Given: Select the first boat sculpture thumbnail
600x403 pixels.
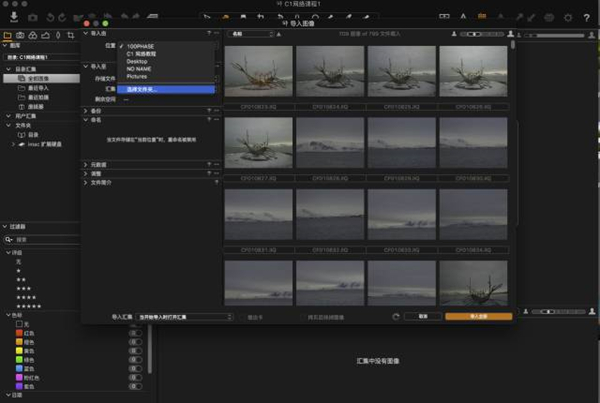Looking at the screenshot, I should point(259,72).
